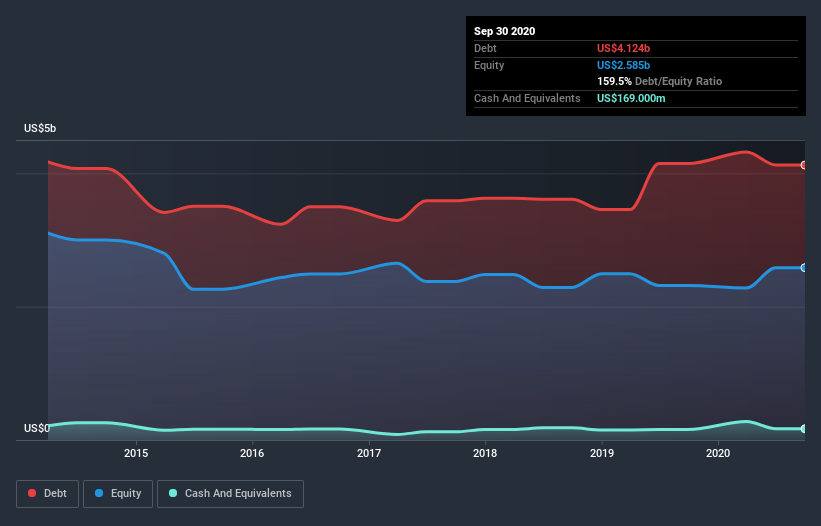Click the Equity row label in tooltip
The height and width of the screenshot is (526, 821).
pos(489,65)
